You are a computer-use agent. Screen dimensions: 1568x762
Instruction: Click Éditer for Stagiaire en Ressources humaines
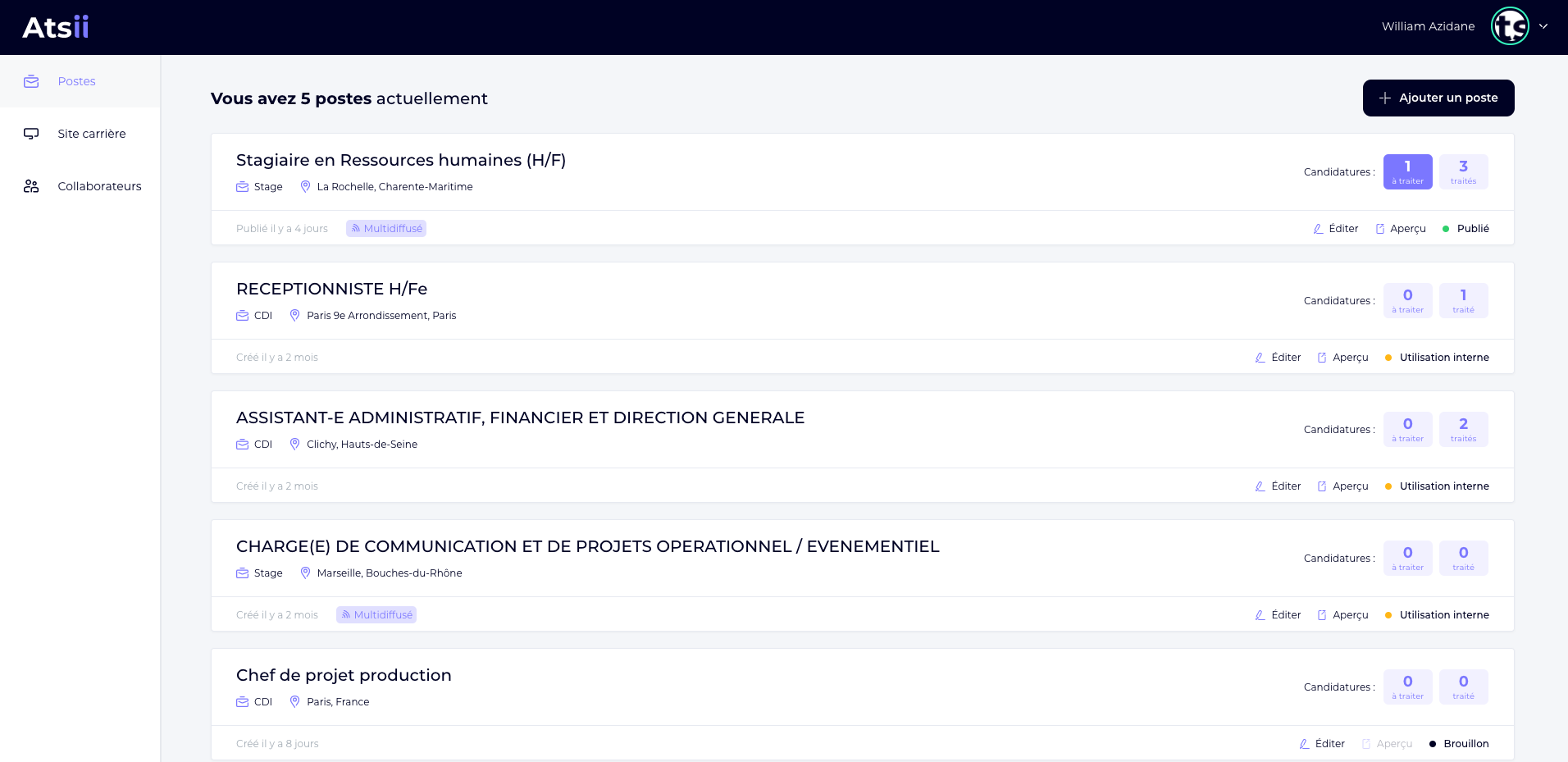[1335, 229]
